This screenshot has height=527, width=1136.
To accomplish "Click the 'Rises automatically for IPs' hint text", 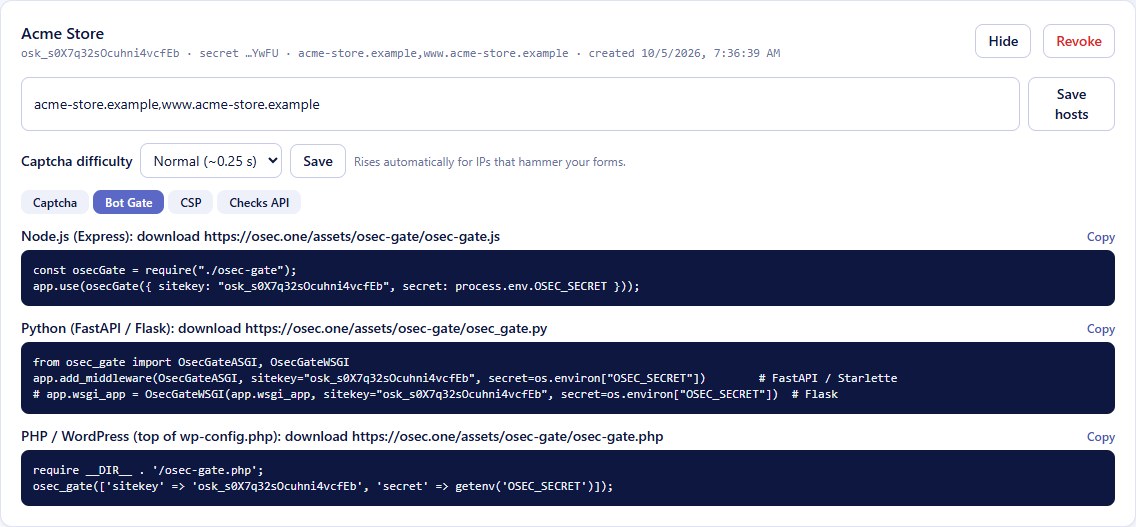I will tap(490, 162).
